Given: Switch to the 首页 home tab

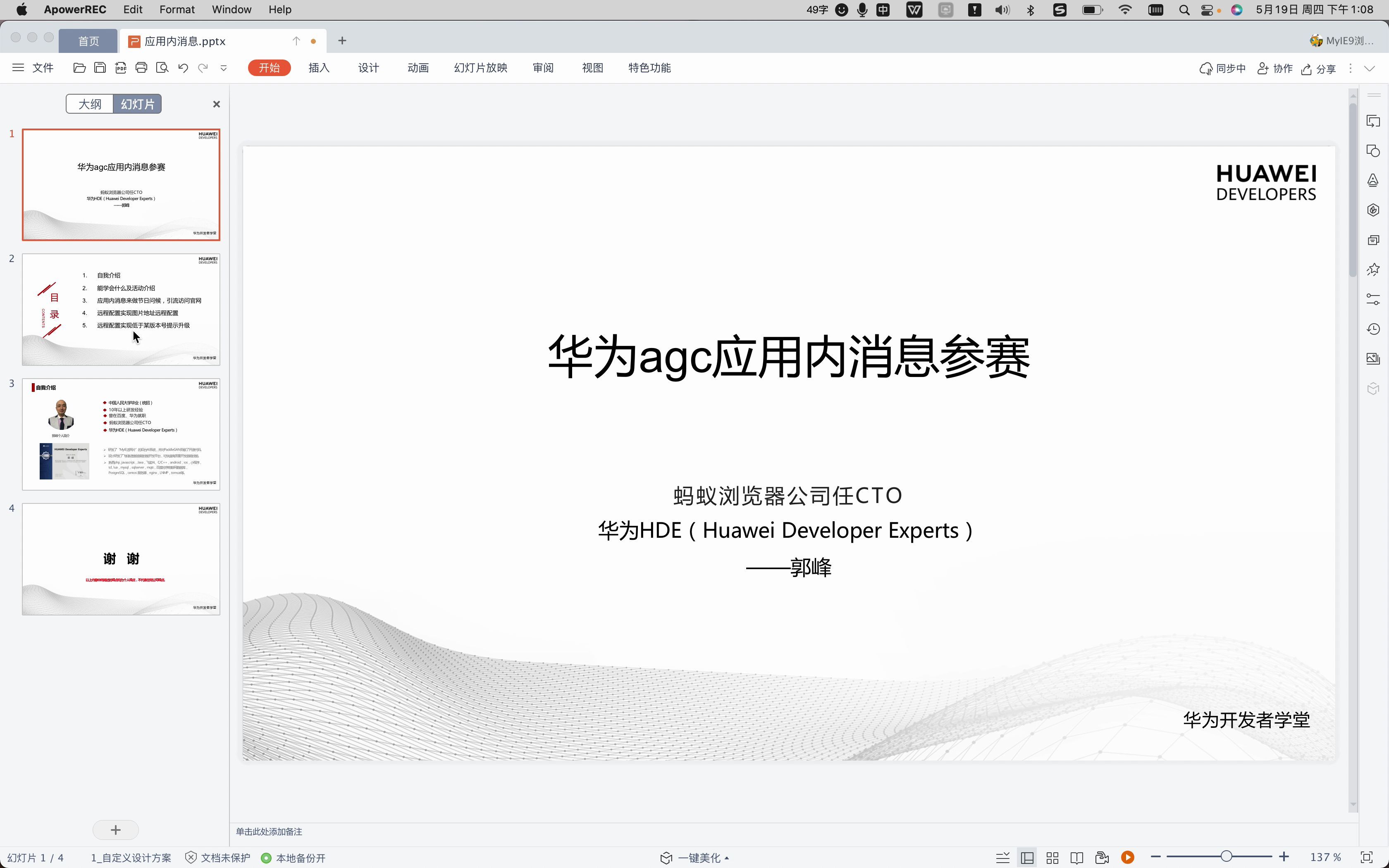Looking at the screenshot, I should pos(88,41).
